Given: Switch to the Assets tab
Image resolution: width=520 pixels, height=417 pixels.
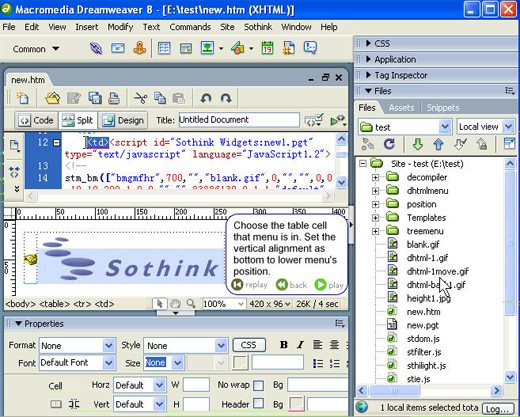Looking at the screenshot, I should (401, 108).
